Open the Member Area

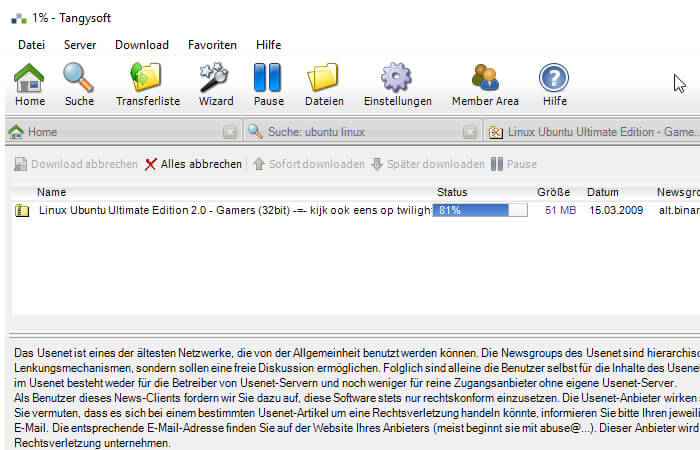485,85
